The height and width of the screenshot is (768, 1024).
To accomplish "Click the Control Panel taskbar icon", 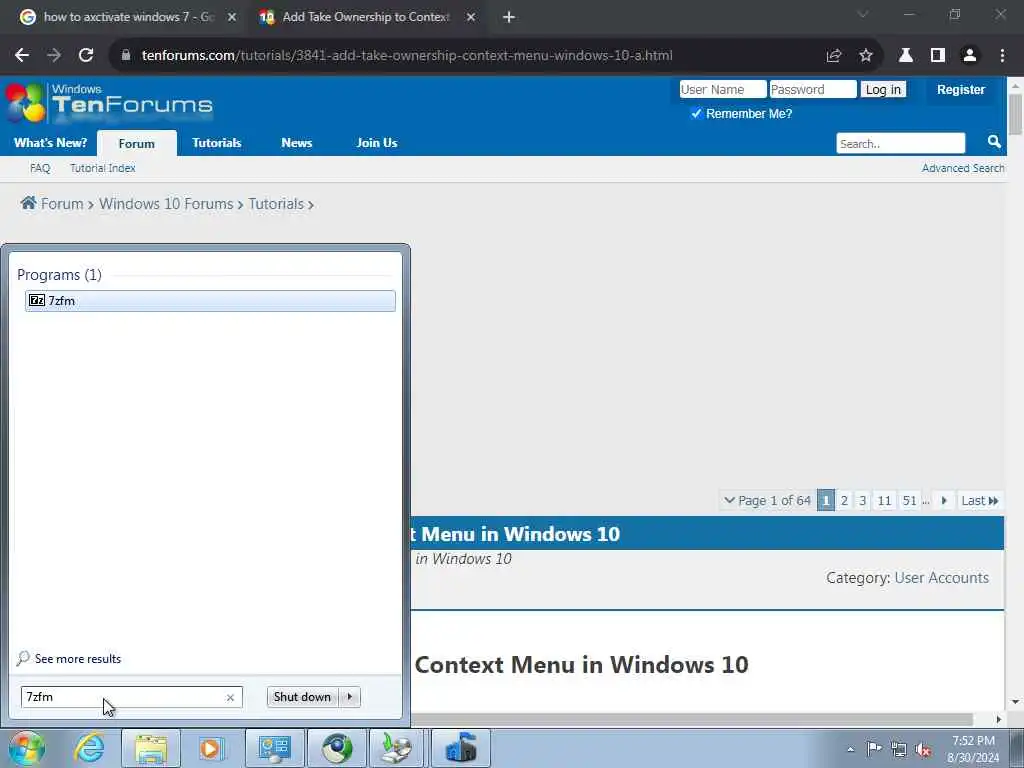I will point(274,748).
